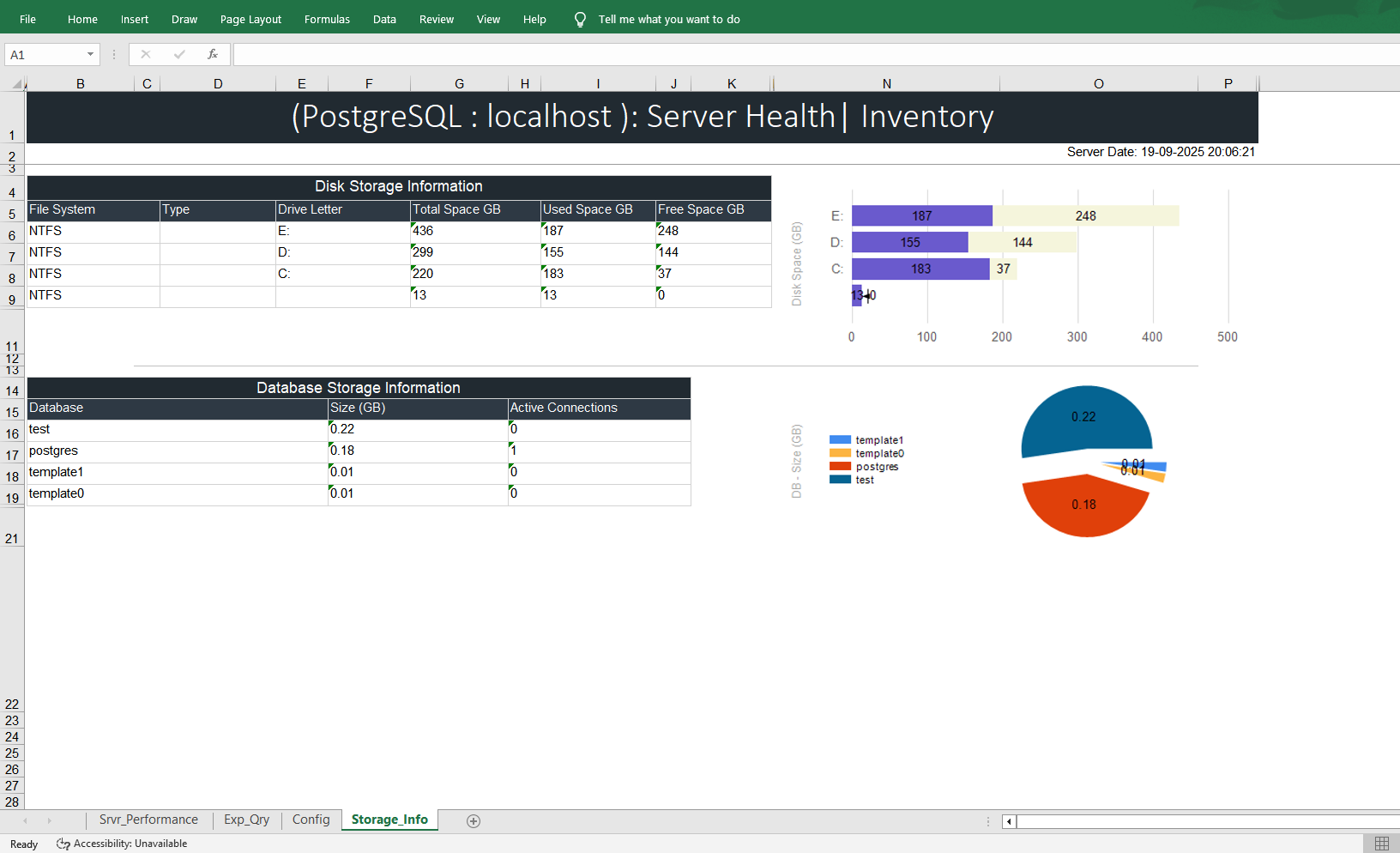Click the Insert Function fx icon
The width and height of the screenshot is (1400, 853).
click(x=213, y=54)
